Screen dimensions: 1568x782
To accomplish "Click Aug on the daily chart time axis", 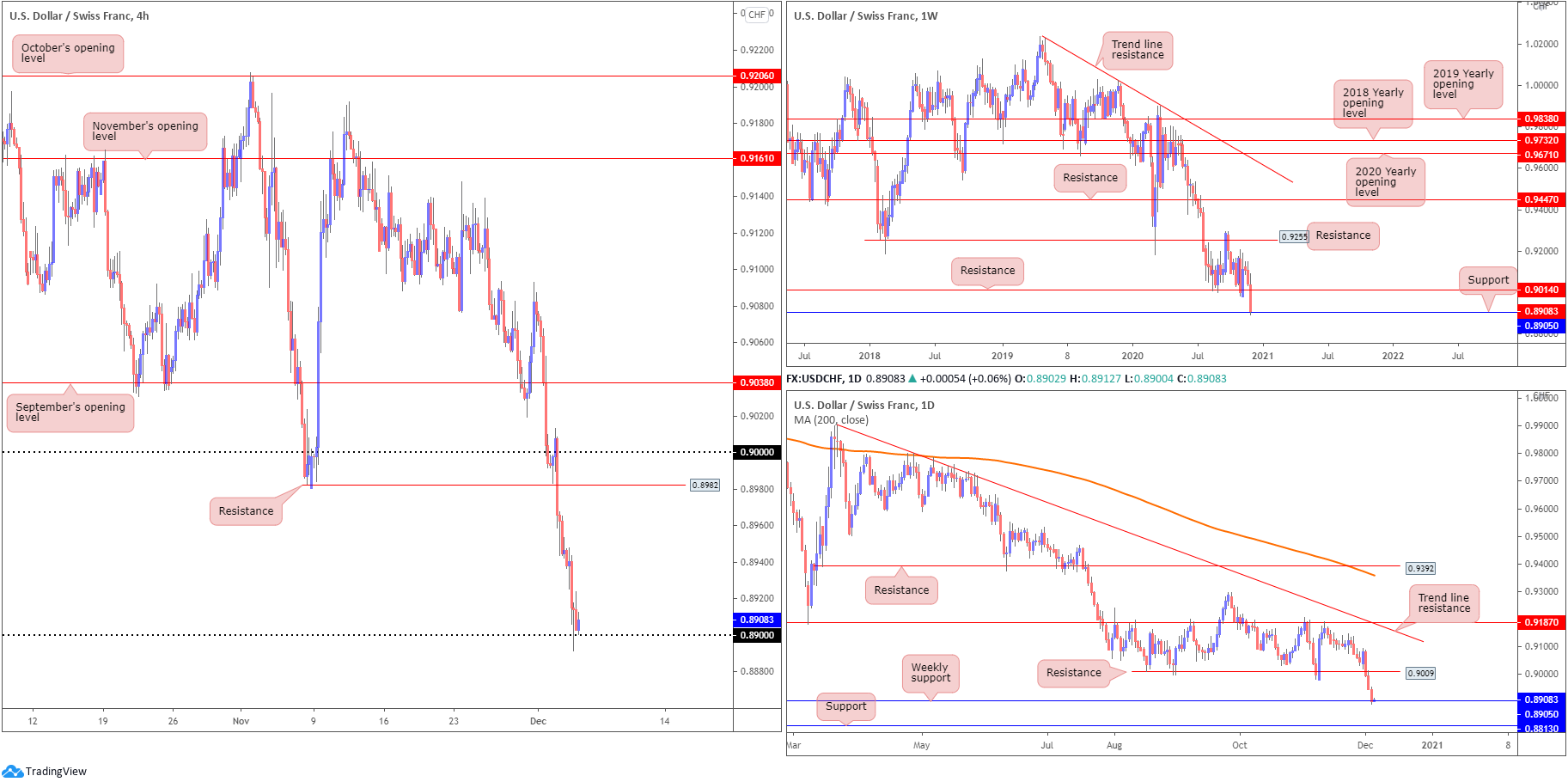I will click(x=1113, y=745).
